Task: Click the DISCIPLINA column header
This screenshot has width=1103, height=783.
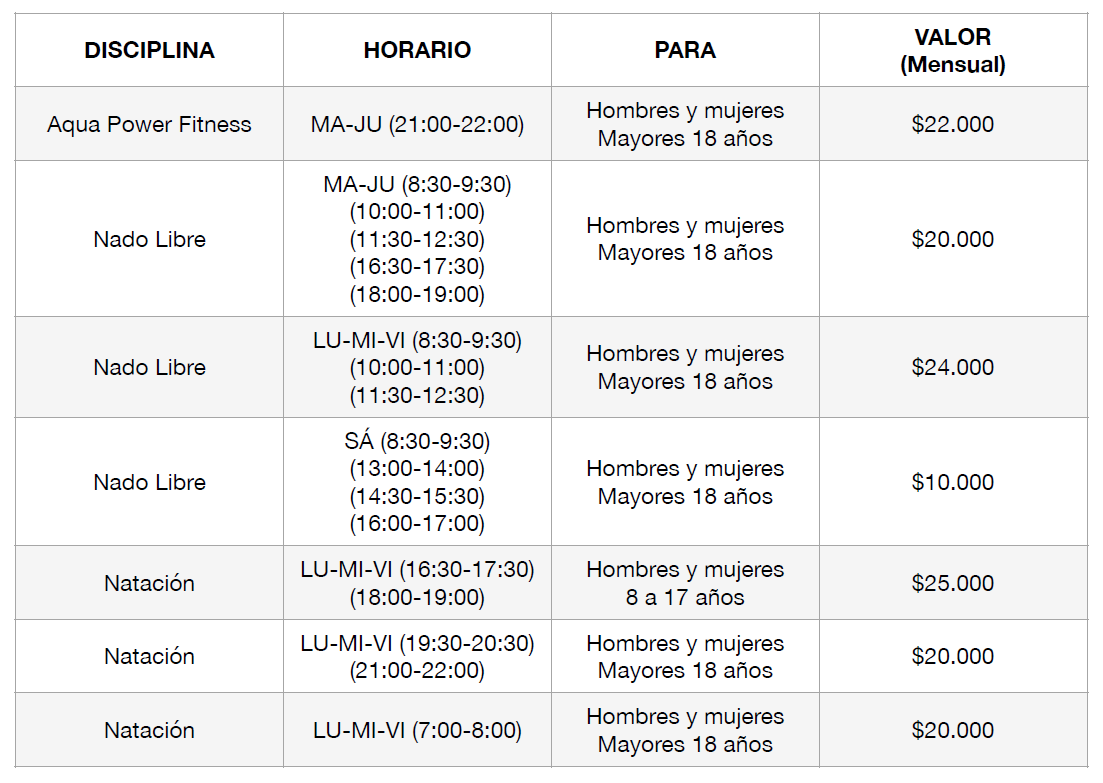Action: 149,51
